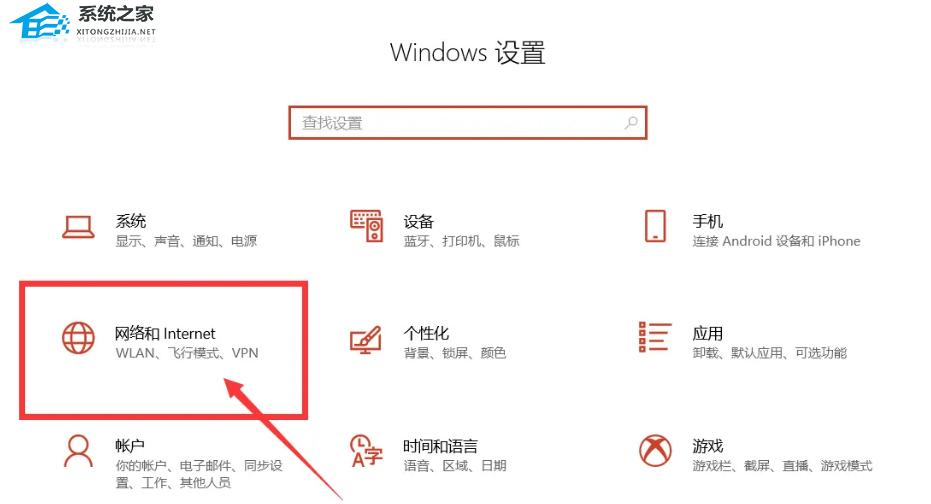Open the Accounts person icon
Screen dimensions: 931x504
coord(78,451)
